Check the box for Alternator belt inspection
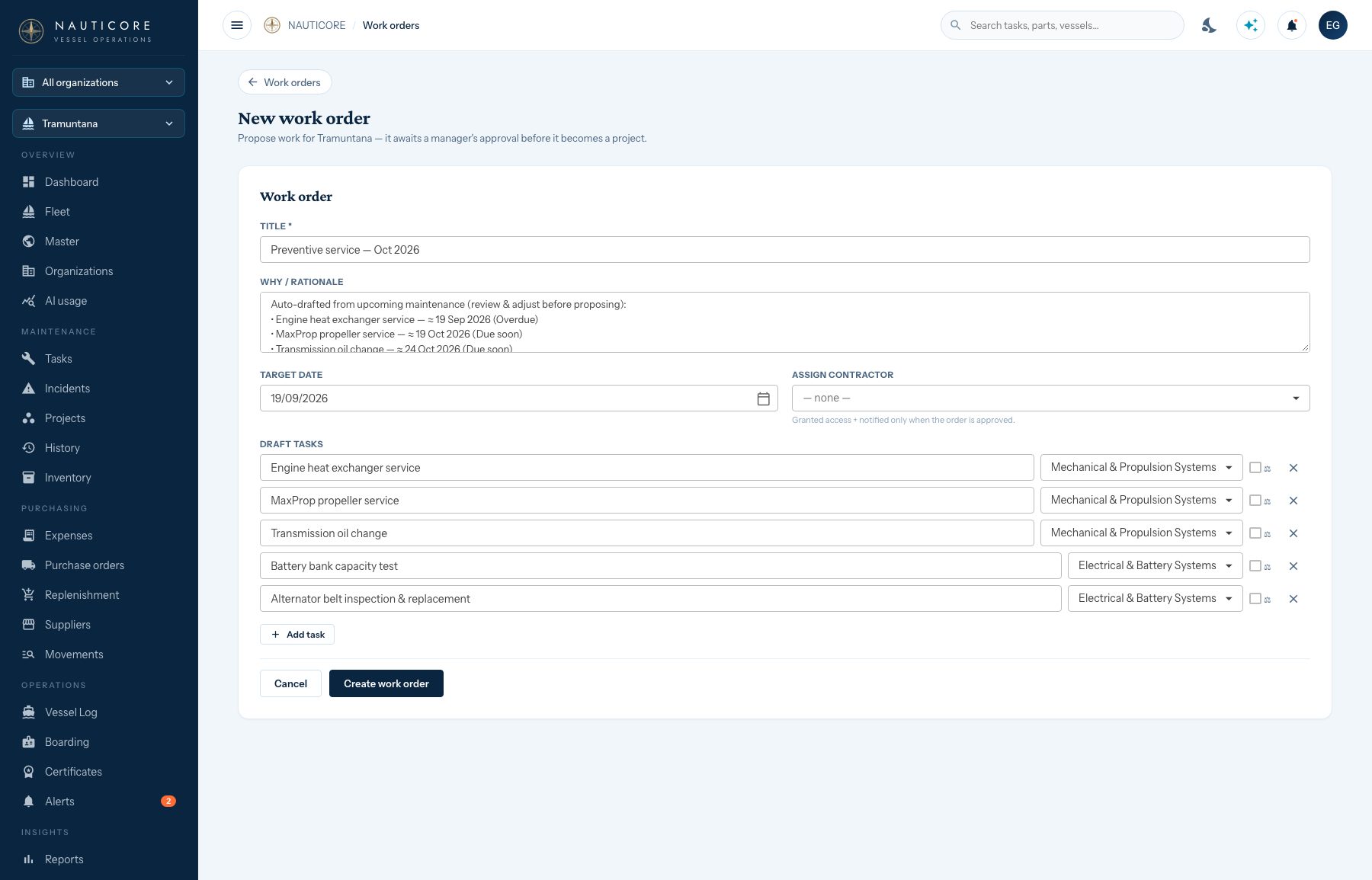This screenshot has height=880, width=1372. pyautogui.click(x=1255, y=599)
